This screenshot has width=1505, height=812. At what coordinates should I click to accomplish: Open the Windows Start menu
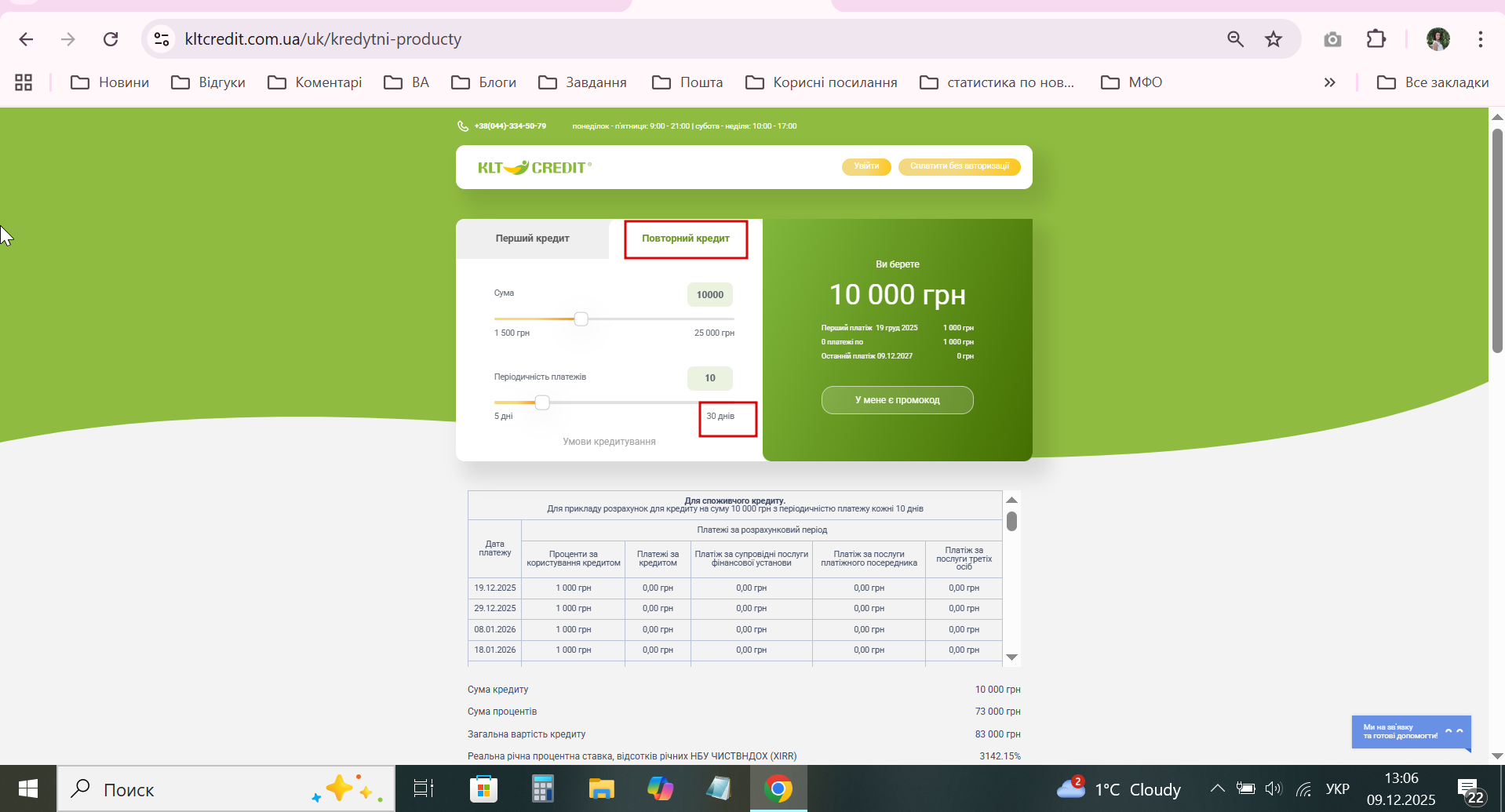28,788
